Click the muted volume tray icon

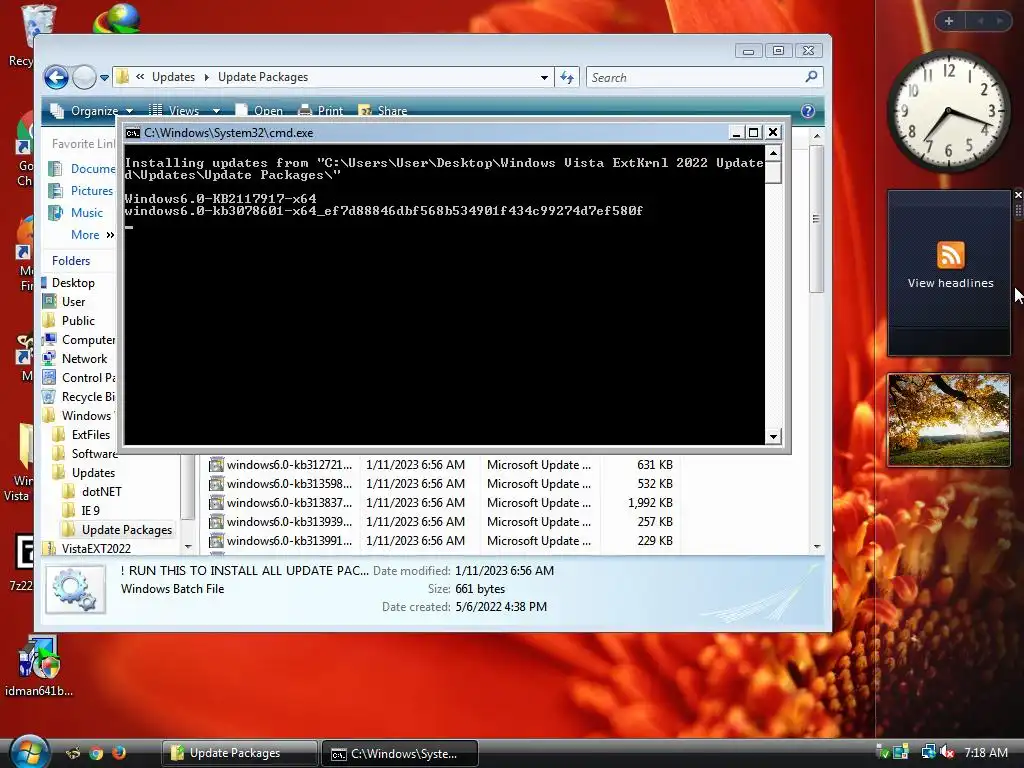(947, 752)
